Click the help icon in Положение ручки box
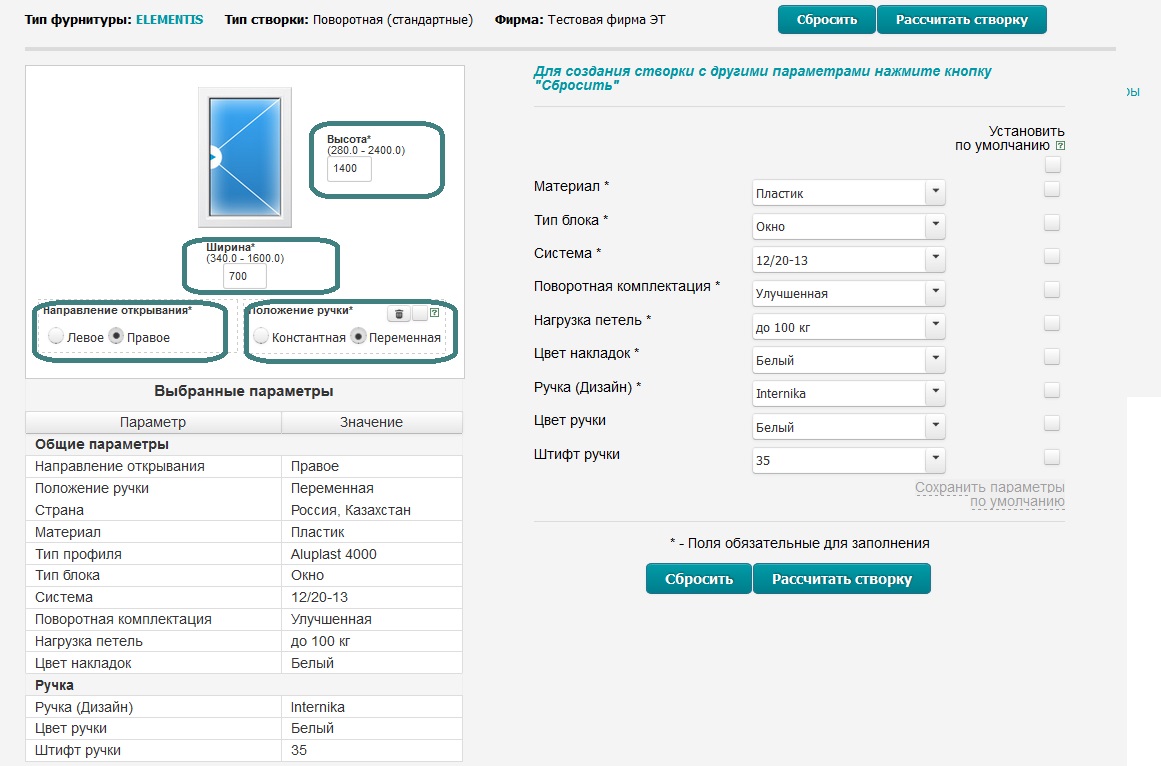This screenshot has width=1161, height=766. click(x=435, y=313)
